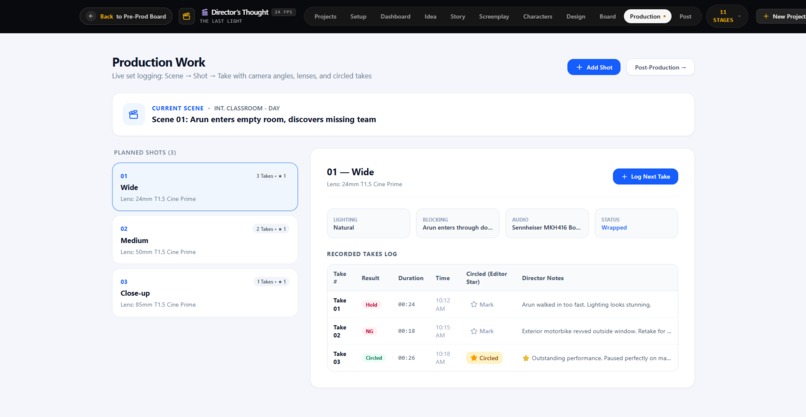Toggle the star Mark for Take 02

pos(482,331)
